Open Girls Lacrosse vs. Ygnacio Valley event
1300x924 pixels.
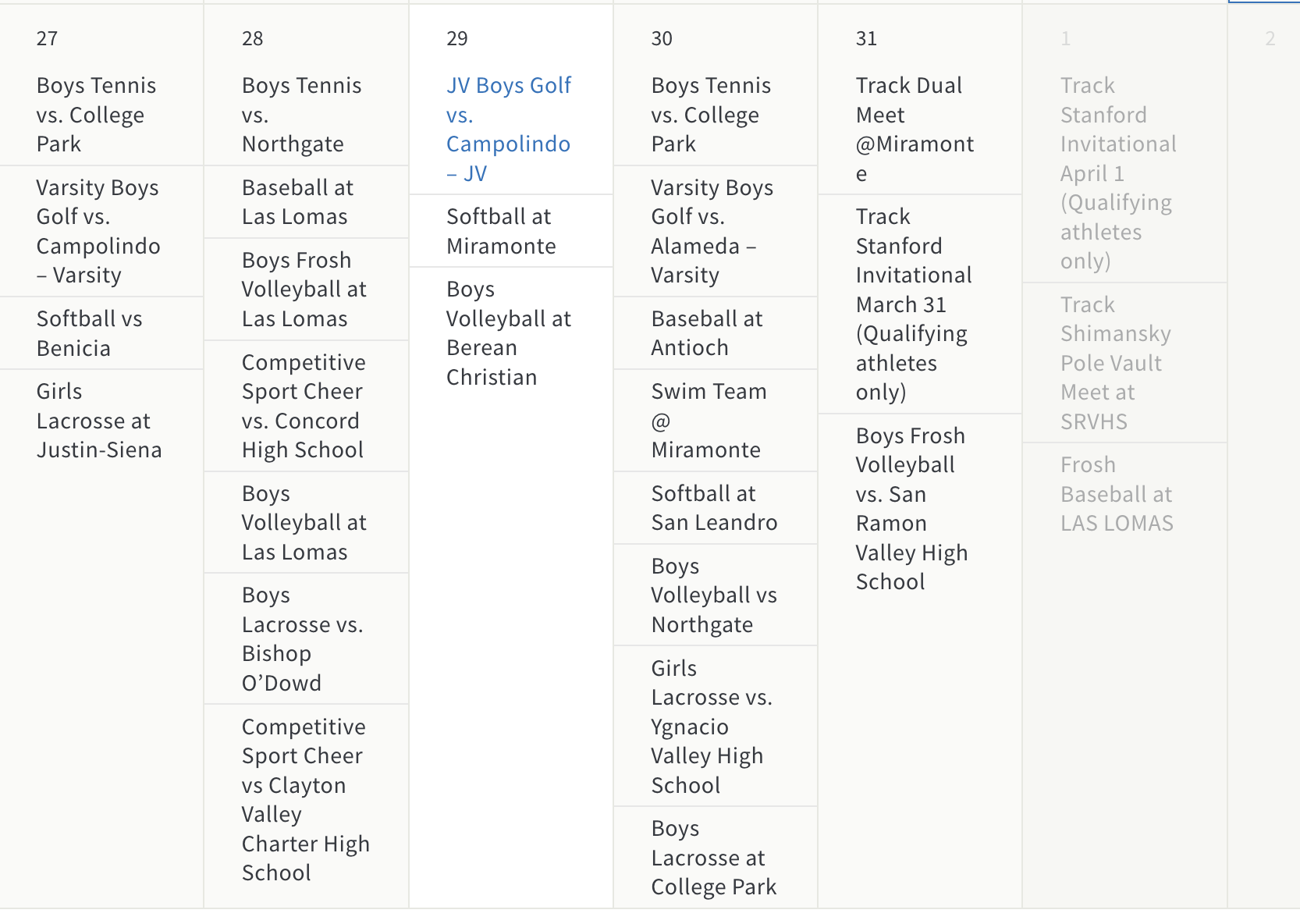711,727
